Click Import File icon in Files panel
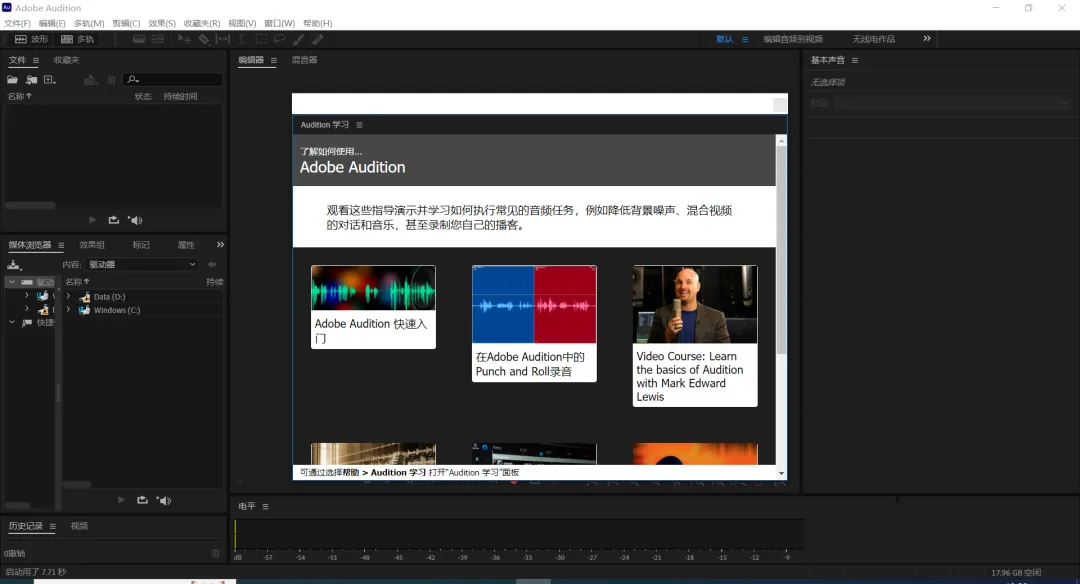The height and width of the screenshot is (584, 1080). pyautogui.click(x=32, y=80)
